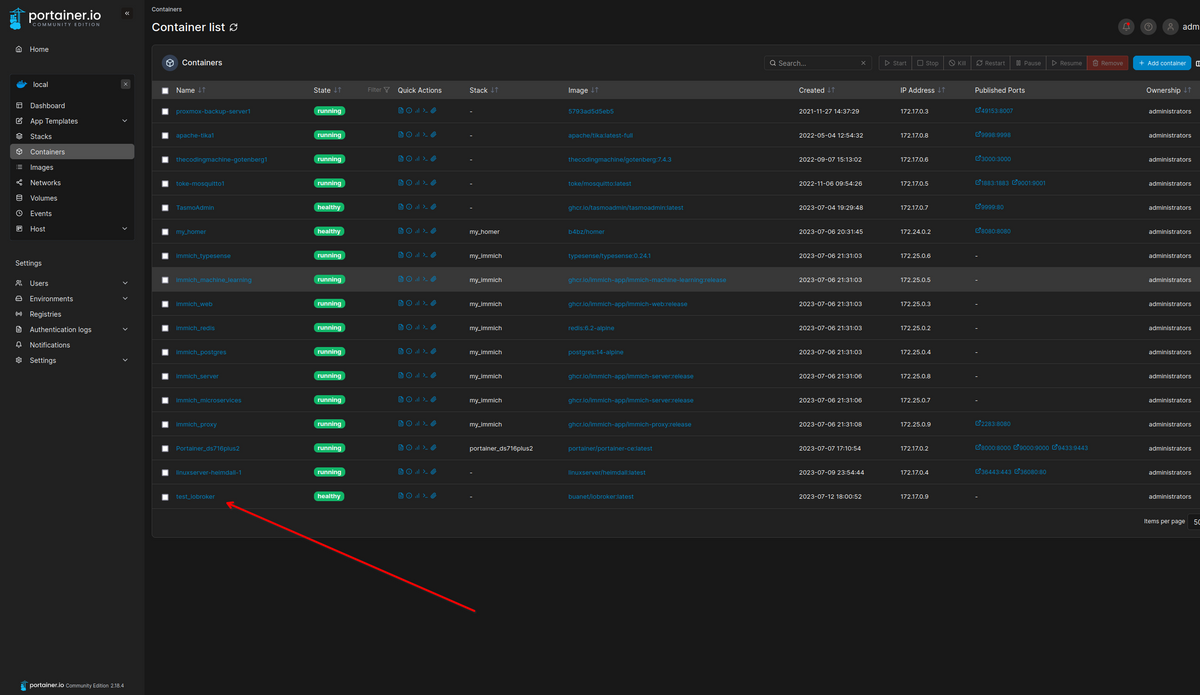Expand the App Templates sidebar chevron
The width and height of the screenshot is (1200, 695).
click(x=125, y=121)
